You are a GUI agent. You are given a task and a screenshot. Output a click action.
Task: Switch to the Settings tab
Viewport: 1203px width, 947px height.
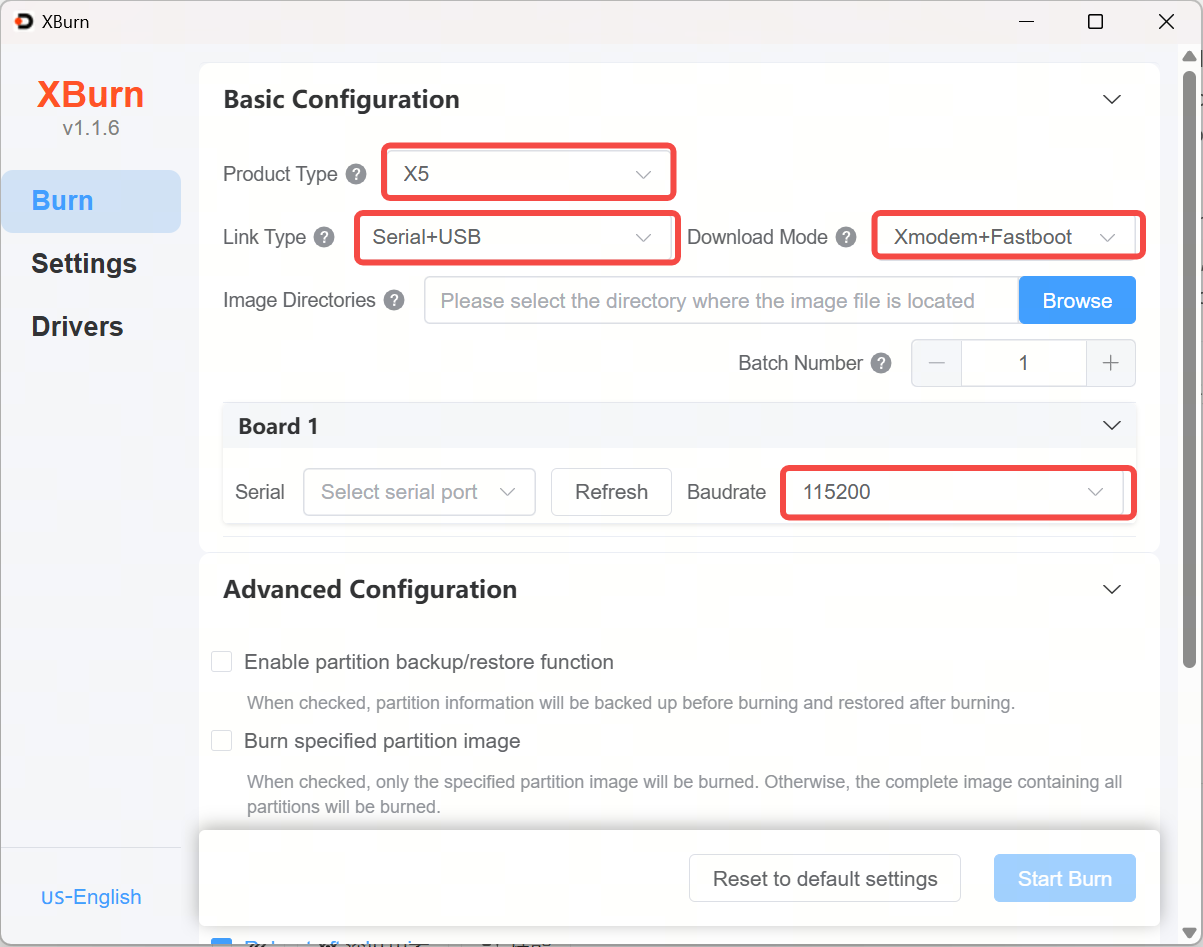(x=84, y=264)
